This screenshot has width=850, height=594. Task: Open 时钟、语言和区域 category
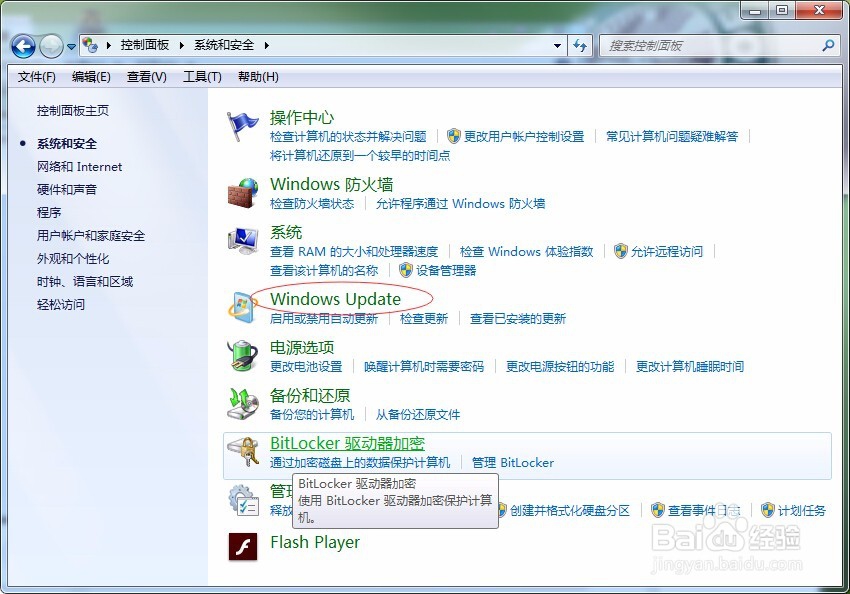pos(85,281)
